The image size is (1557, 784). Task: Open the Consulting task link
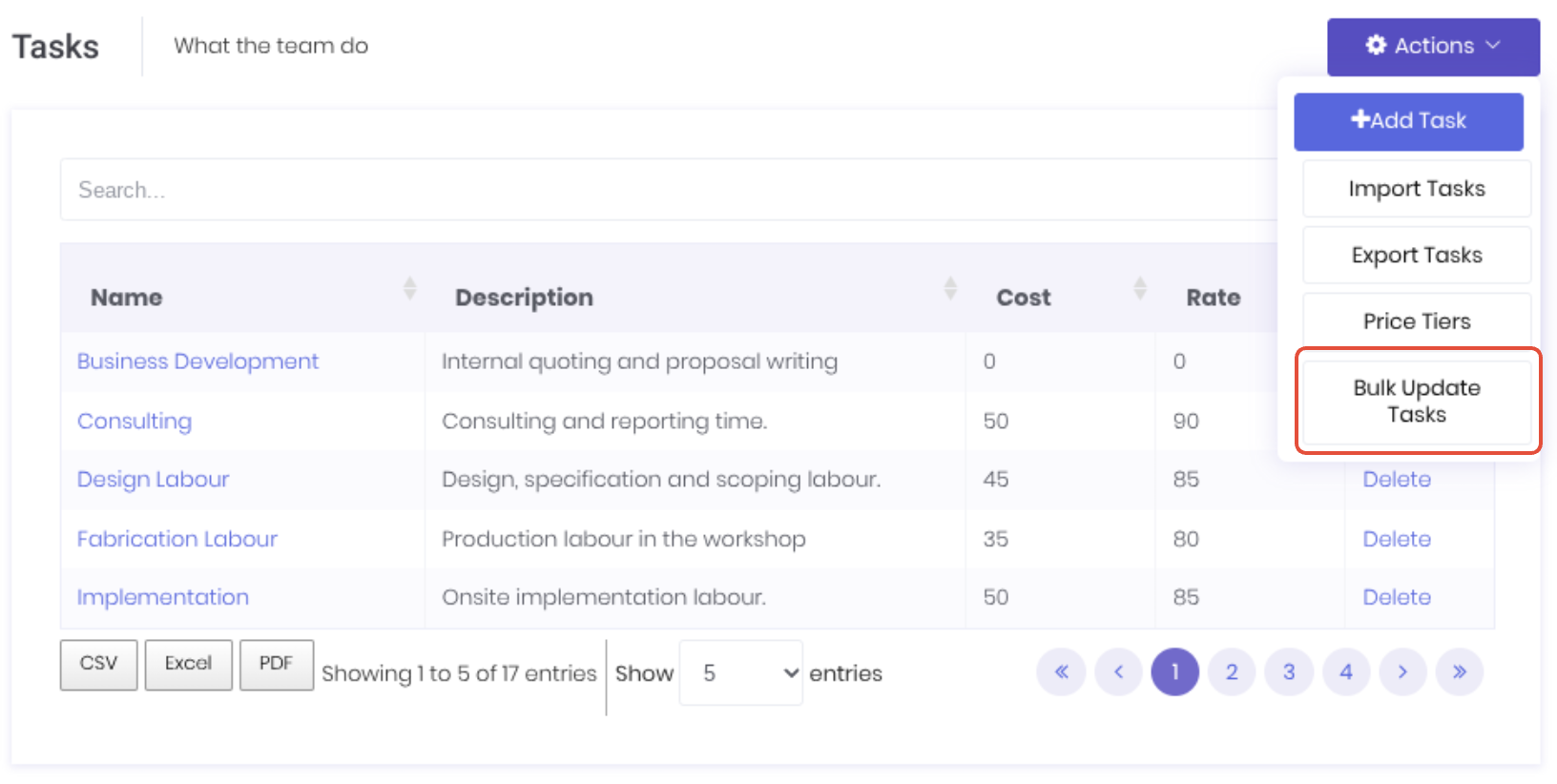[135, 422]
